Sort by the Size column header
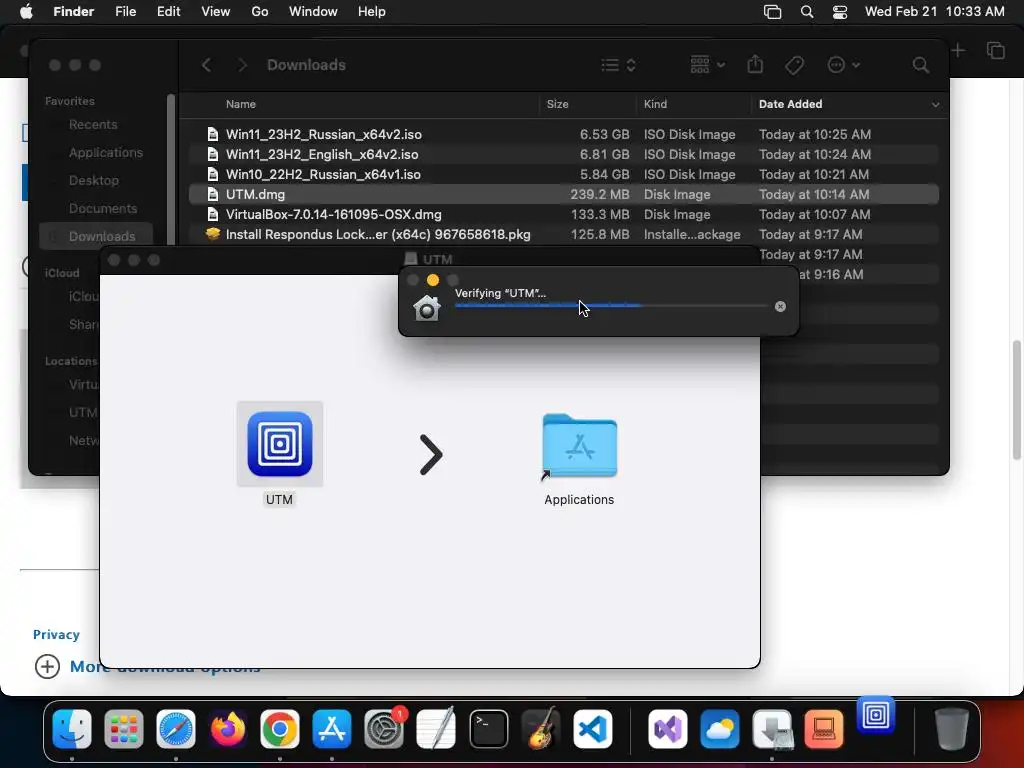This screenshot has width=1024, height=768. click(557, 104)
